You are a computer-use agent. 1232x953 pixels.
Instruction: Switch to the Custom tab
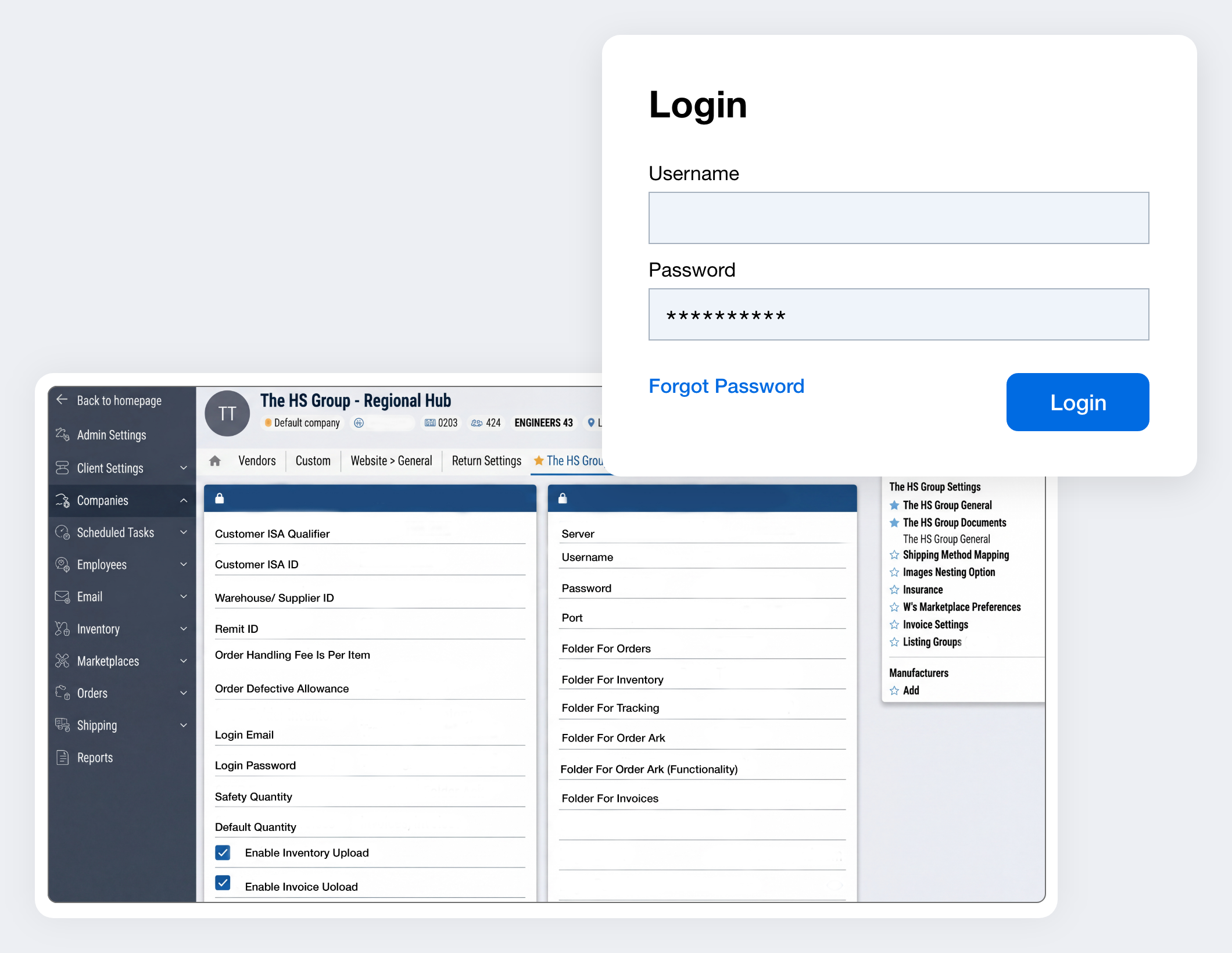(313, 461)
